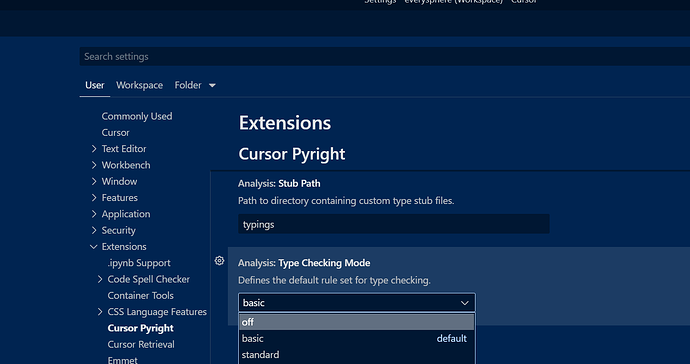The height and width of the screenshot is (364, 690).
Task: Edit the Stub Path 'typings' field
Action: click(393, 224)
